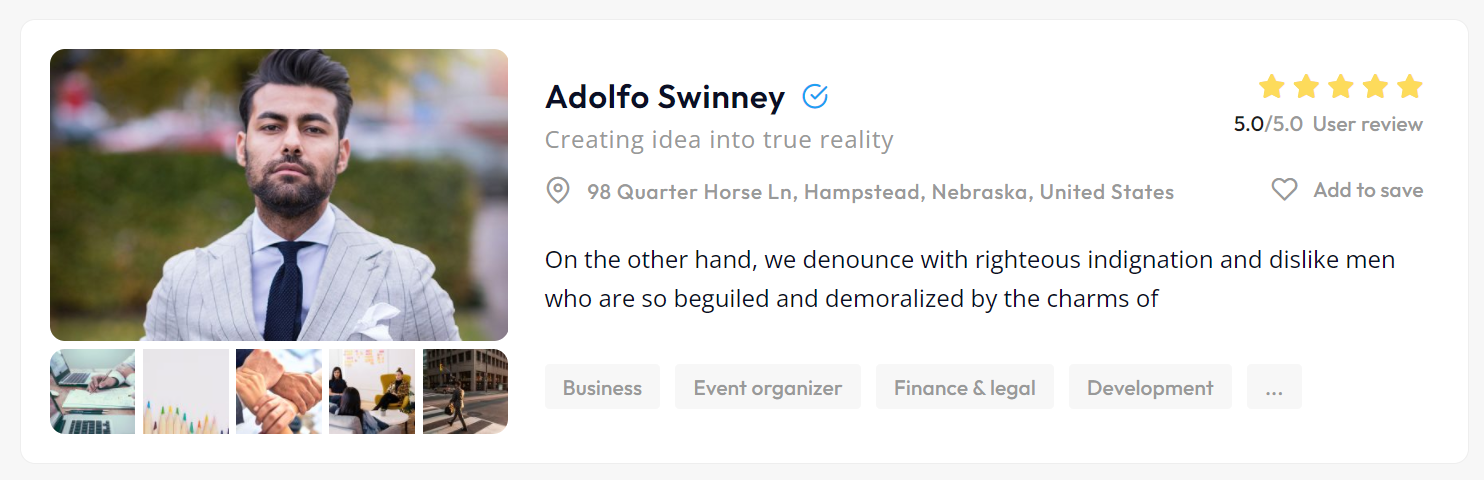The width and height of the screenshot is (1484, 480).
Task: View the street building thumbnail
Action: point(465,391)
